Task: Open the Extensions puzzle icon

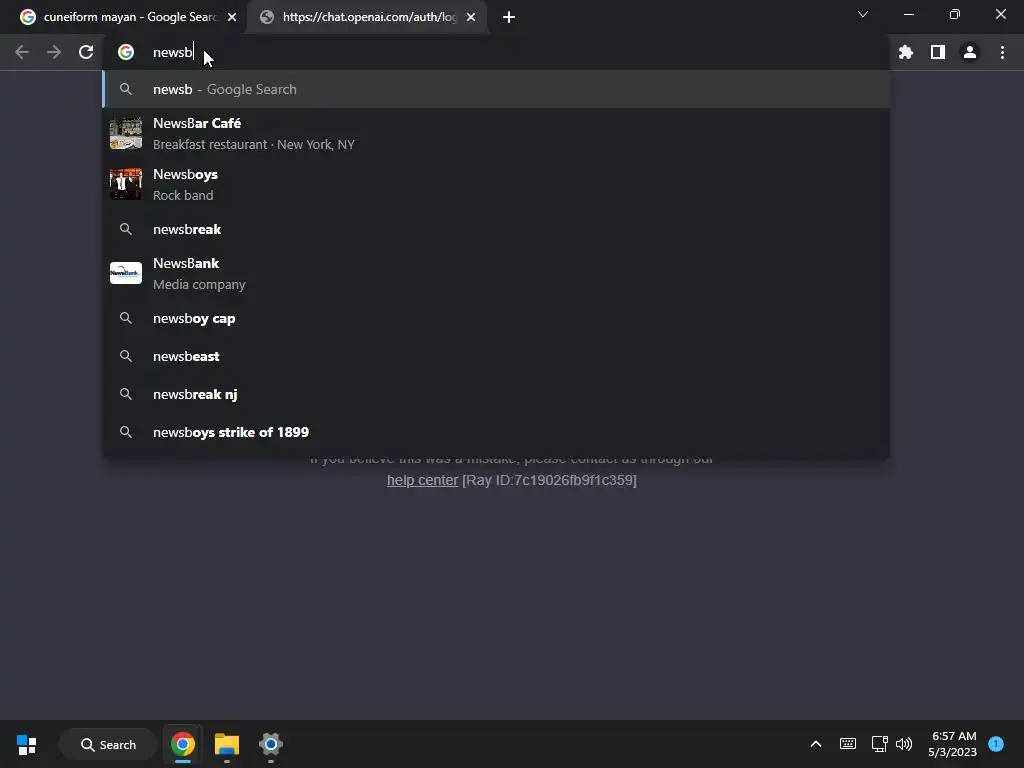Action: 906,52
